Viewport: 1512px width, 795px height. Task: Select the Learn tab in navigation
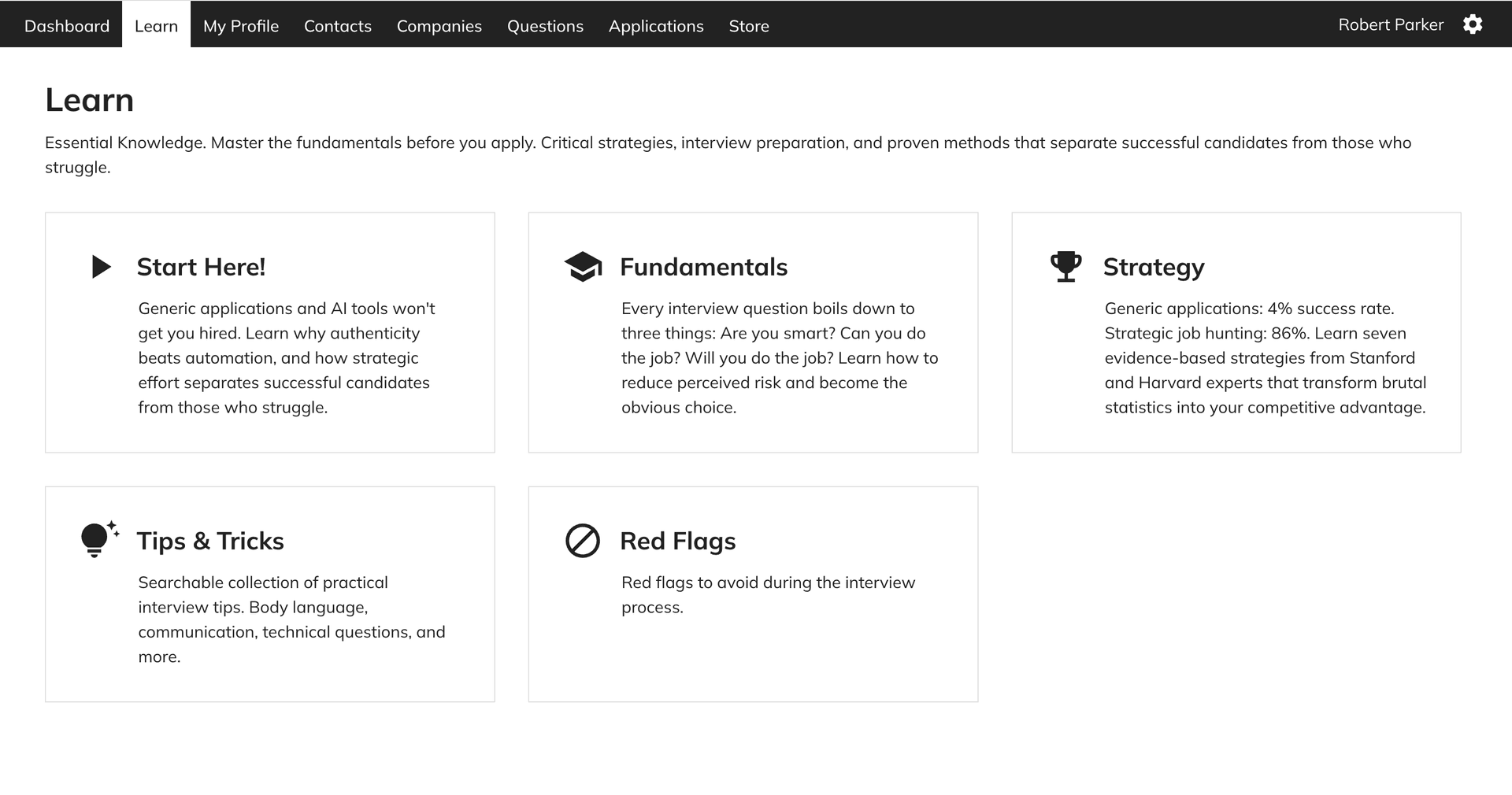[x=156, y=26]
